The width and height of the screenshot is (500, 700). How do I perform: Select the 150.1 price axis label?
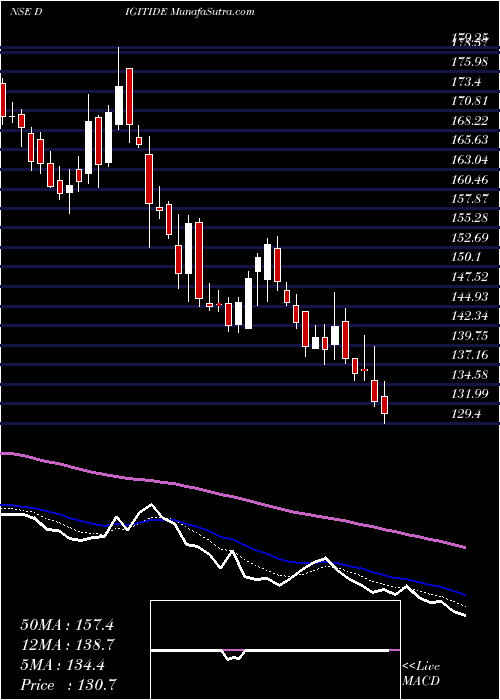point(466,257)
